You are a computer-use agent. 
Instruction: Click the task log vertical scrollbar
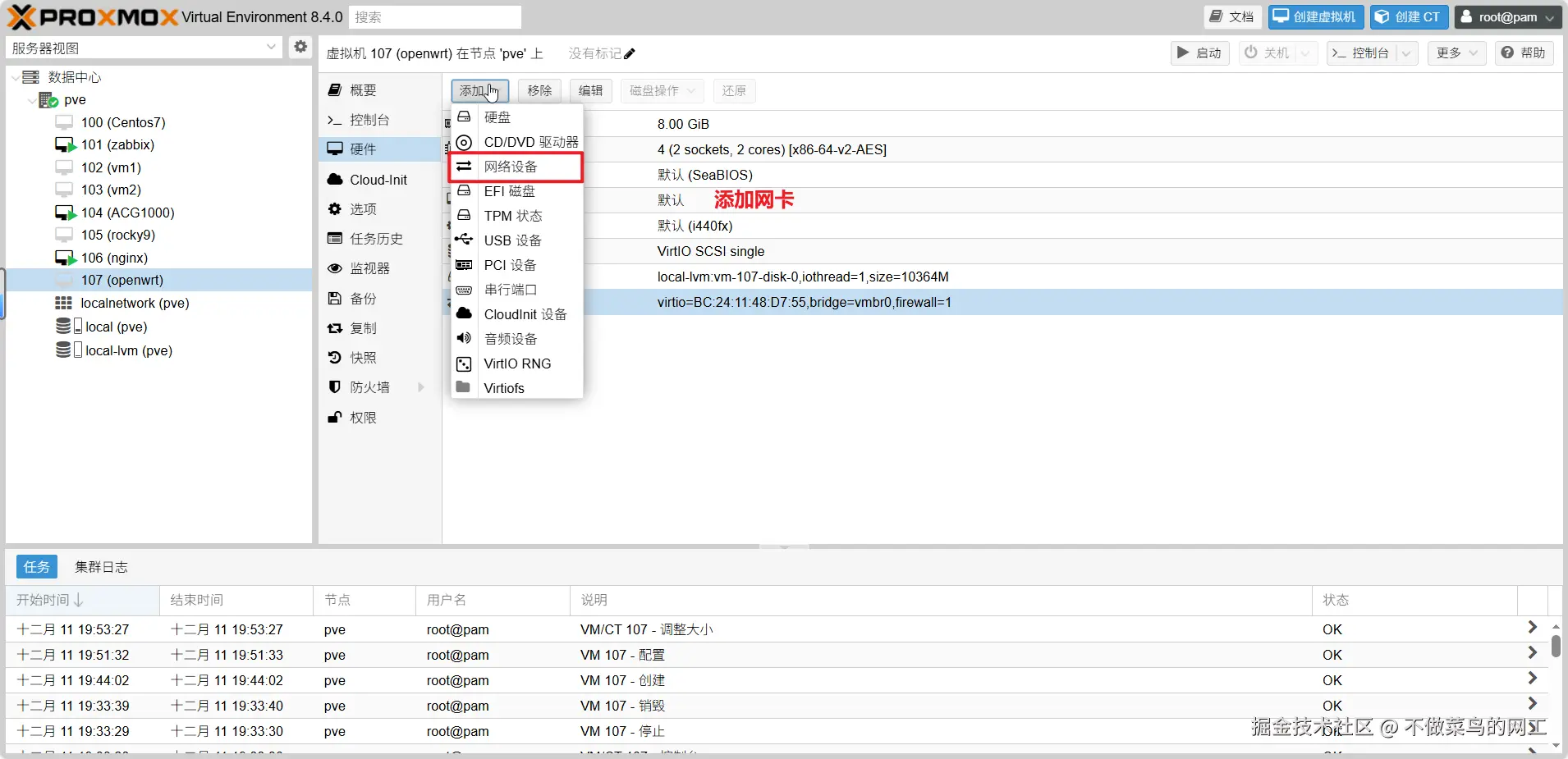(x=1556, y=645)
